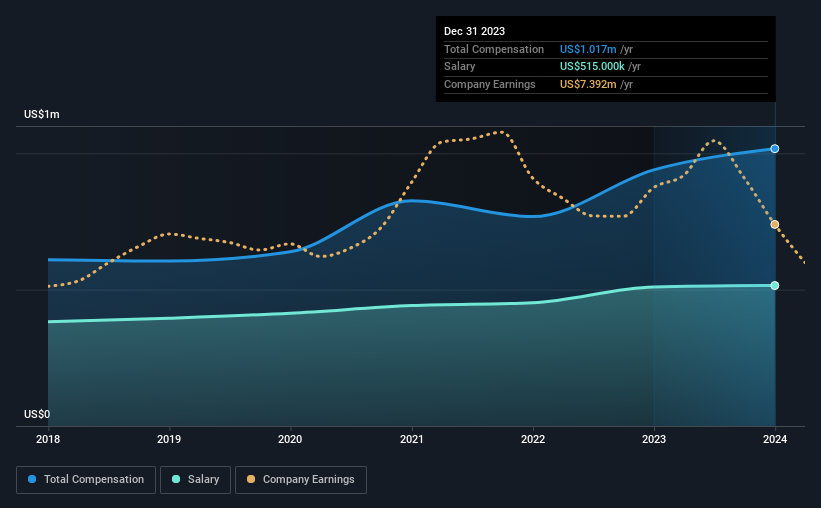Select the 2022 label on the x-axis

coord(533,439)
